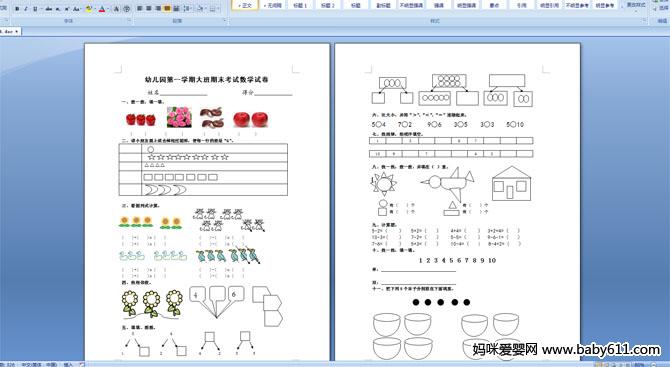
Task: Select the 正文 style
Action: pos(245,5)
